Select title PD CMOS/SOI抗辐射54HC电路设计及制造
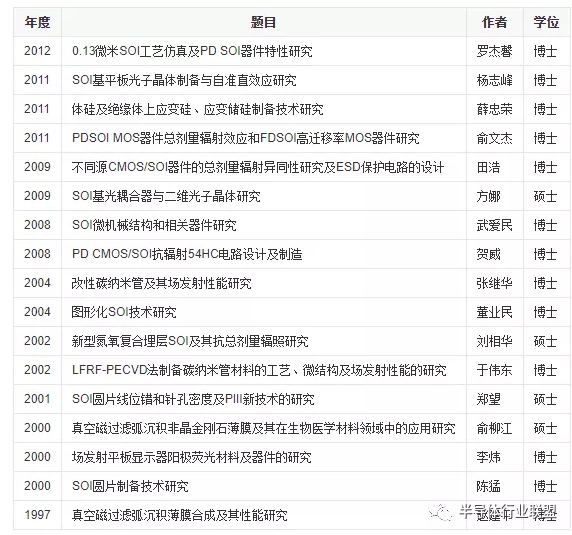This screenshot has width=572, height=535. pos(187,254)
